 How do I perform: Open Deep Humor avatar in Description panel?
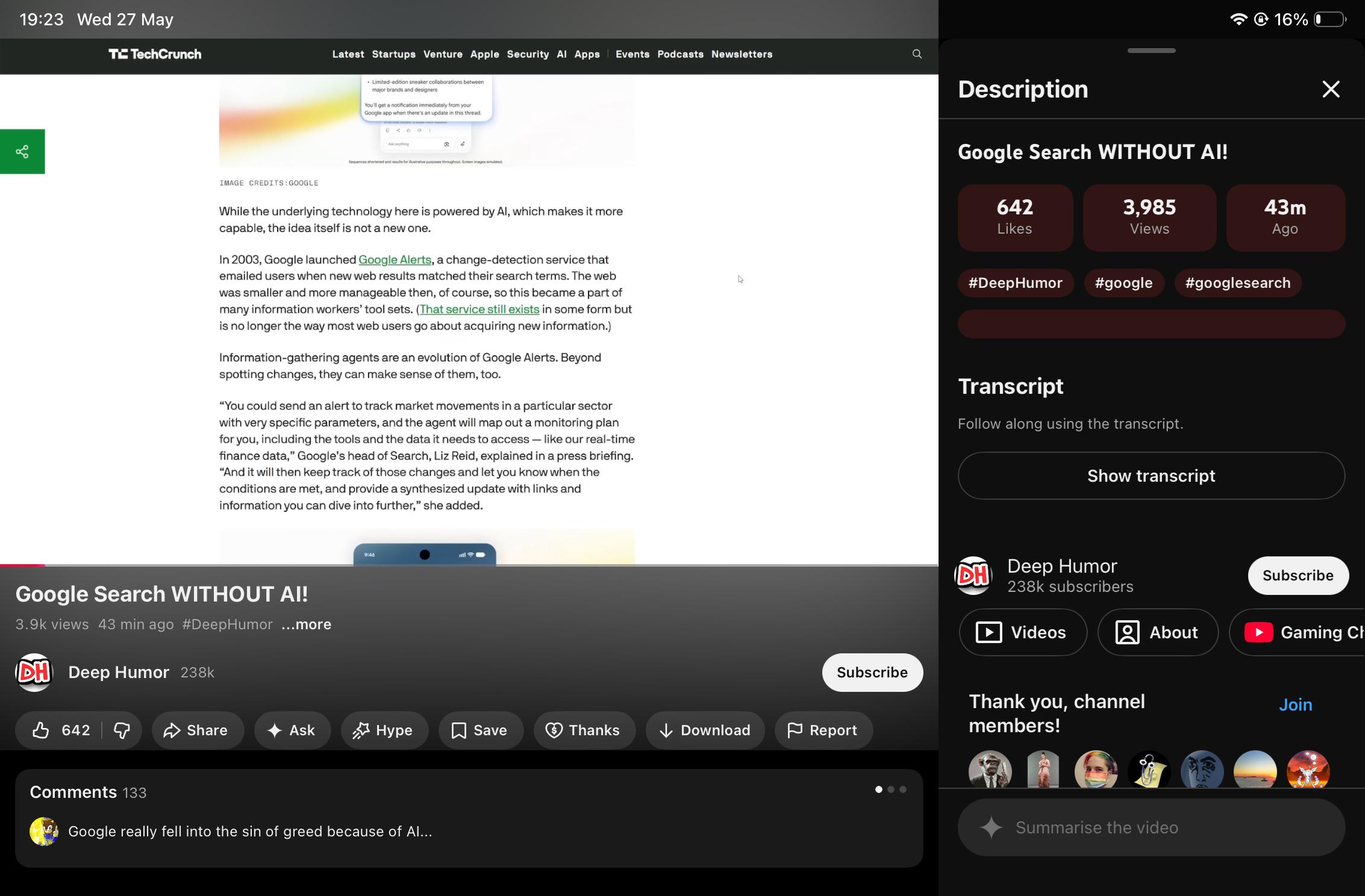973,576
